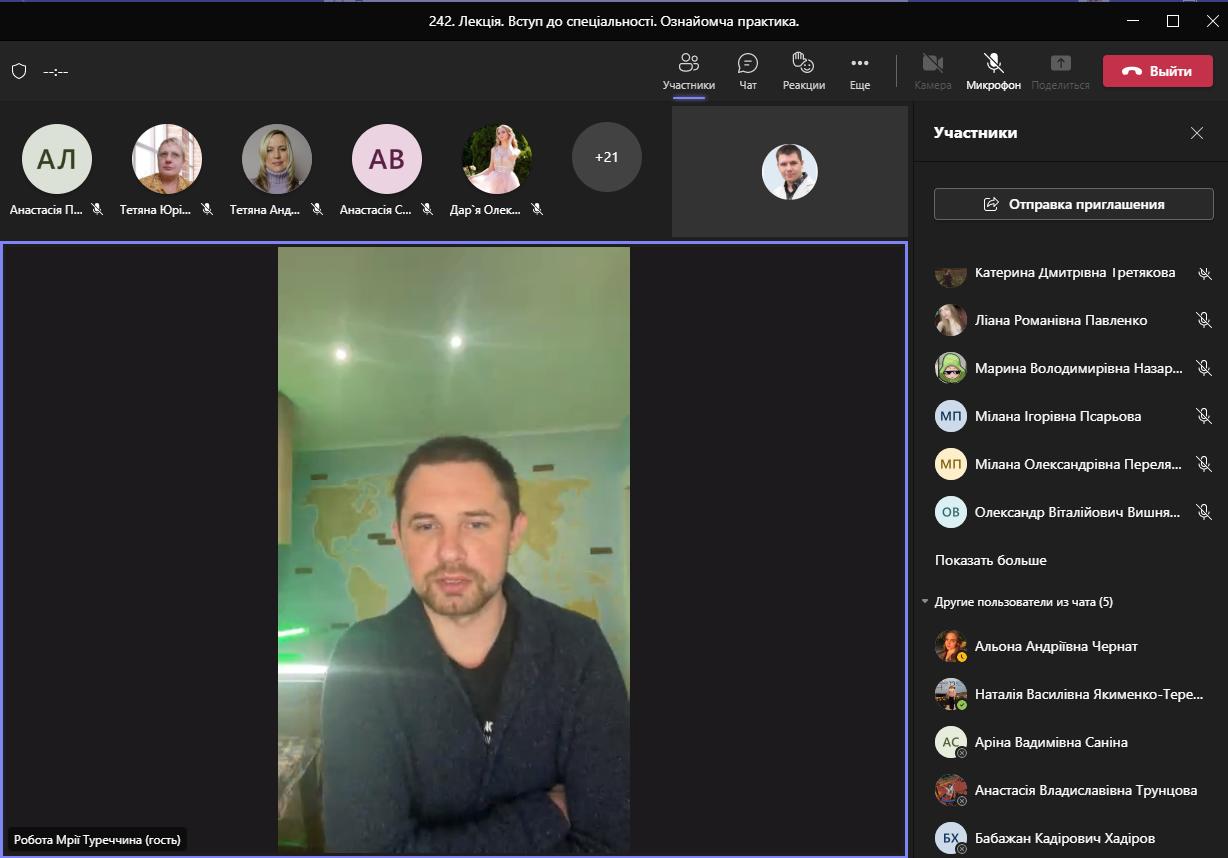Click the shield security icon
This screenshot has width=1228, height=858.
(18, 71)
